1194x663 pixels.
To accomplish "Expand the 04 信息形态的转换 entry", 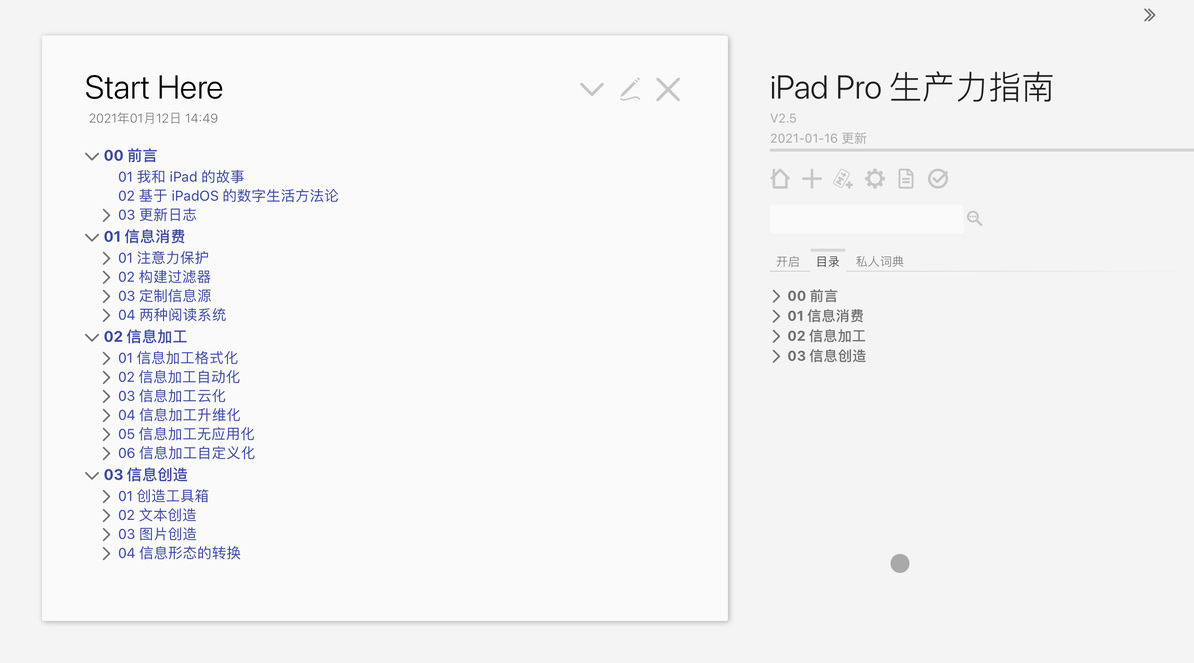I will [107, 553].
